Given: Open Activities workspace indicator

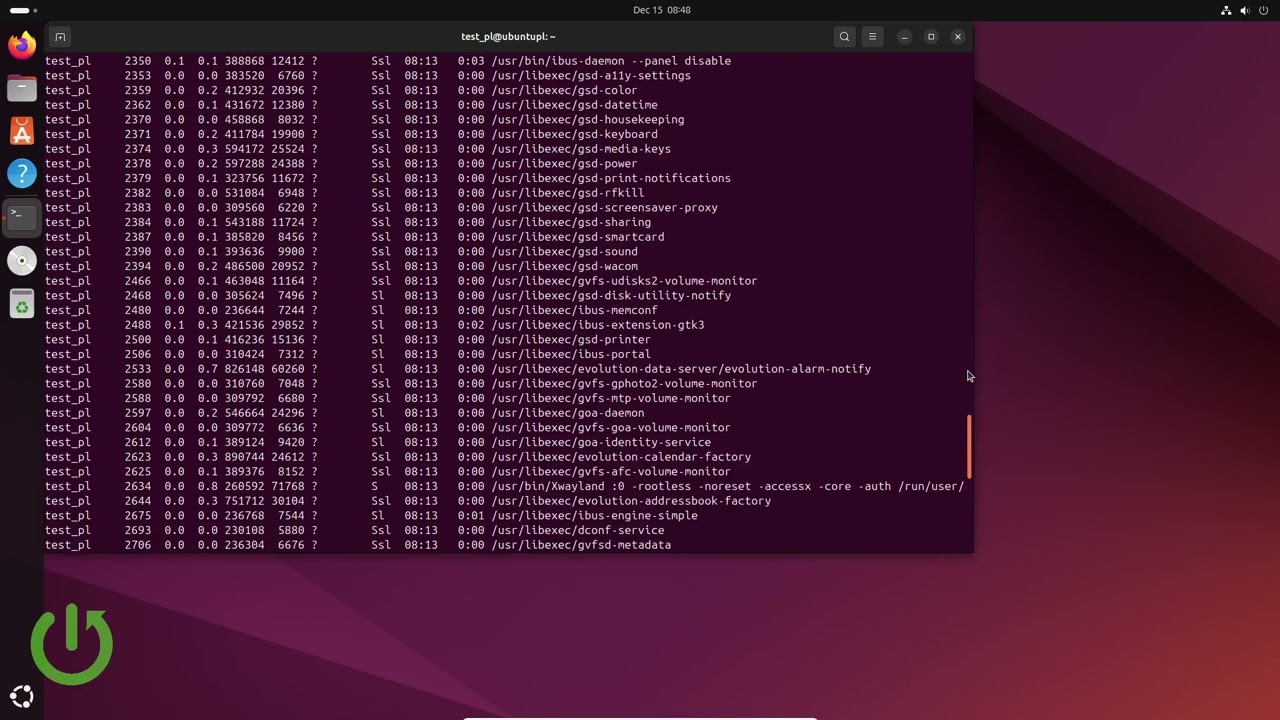Looking at the screenshot, I should (24, 10).
